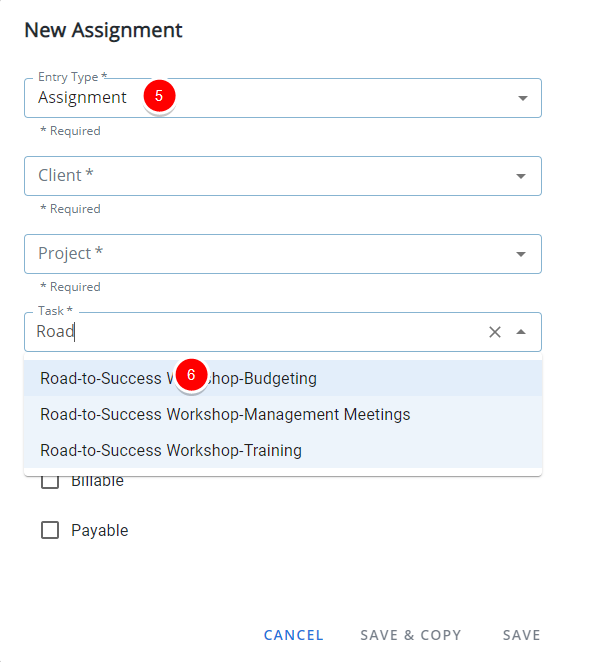Click into the Task field containing Road

coord(257,332)
